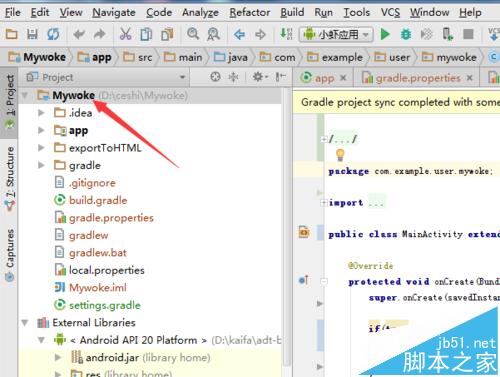The image size is (500, 377).
Task: Toggle the Captures side tab
Action: 10,255
